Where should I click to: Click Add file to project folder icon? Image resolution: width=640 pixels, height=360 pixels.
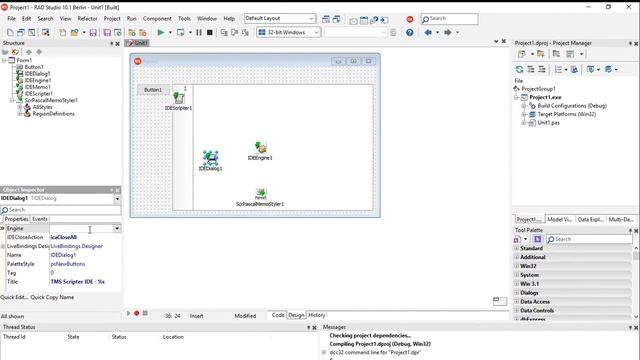[x=132, y=32]
